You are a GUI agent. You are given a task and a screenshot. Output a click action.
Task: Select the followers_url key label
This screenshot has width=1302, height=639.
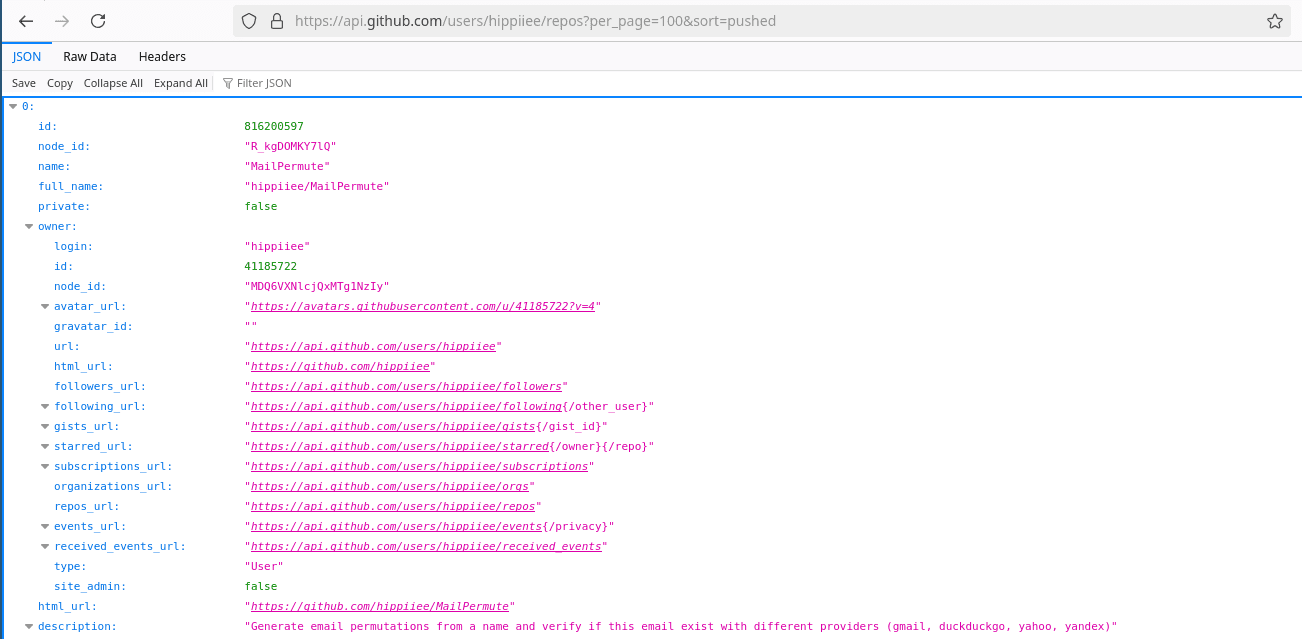pos(100,386)
